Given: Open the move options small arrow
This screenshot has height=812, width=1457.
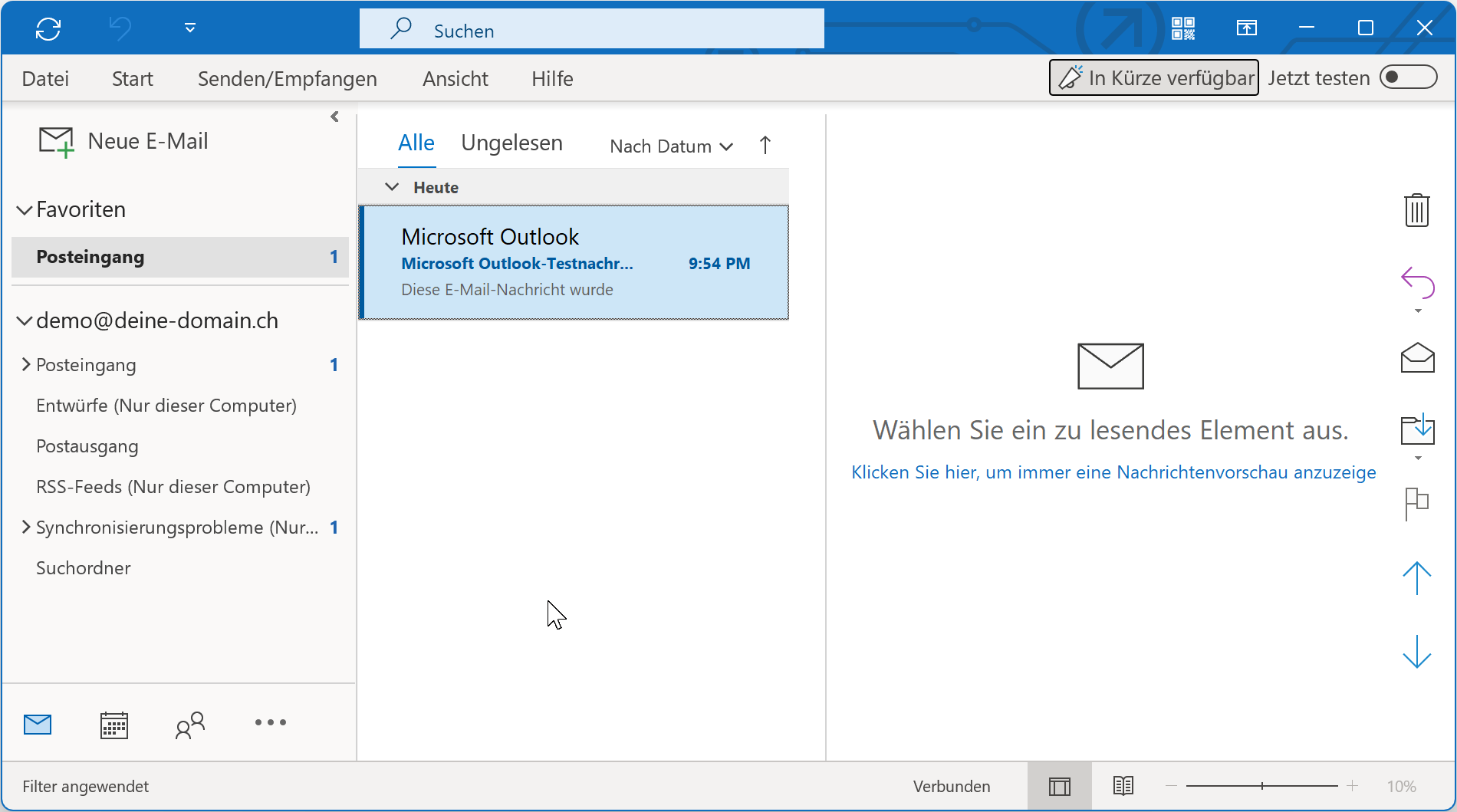Looking at the screenshot, I should click(1418, 459).
